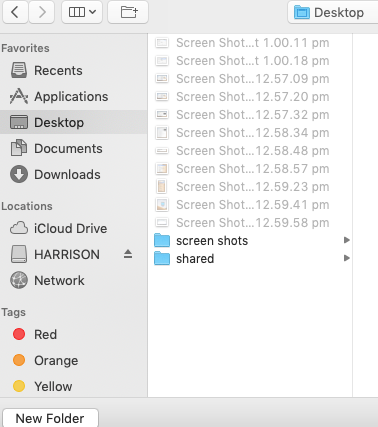Viewport: 378px width, 427px height.
Task: Expand the 'screen shots' folder arrow
Action: pyautogui.click(x=347, y=240)
